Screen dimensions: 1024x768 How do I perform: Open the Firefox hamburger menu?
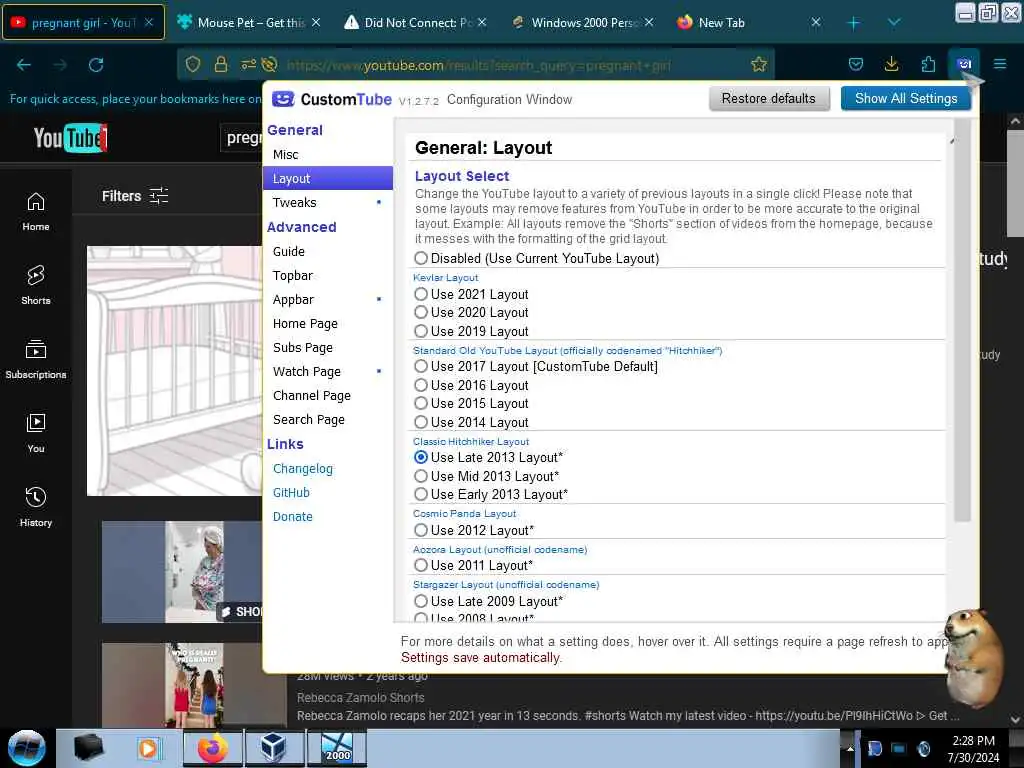pos(1000,64)
